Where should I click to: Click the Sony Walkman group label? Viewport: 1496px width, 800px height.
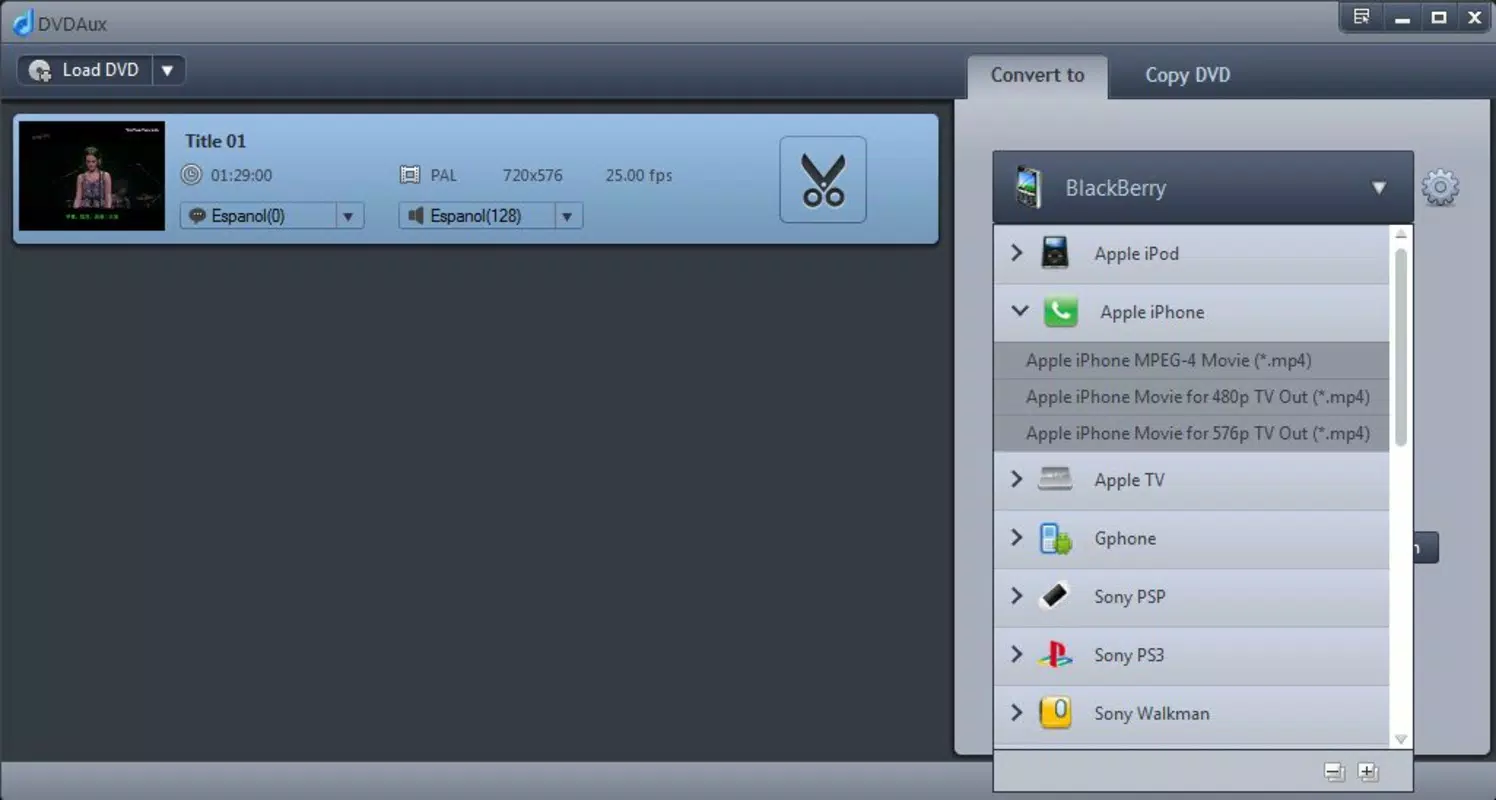[x=1151, y=714]
